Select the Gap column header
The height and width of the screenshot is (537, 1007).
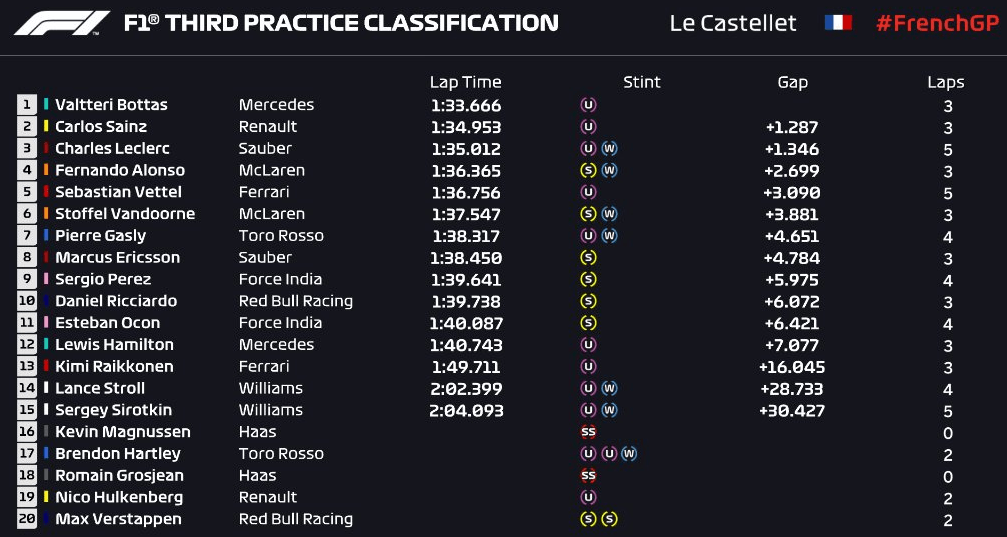click(x=792, y=82)
